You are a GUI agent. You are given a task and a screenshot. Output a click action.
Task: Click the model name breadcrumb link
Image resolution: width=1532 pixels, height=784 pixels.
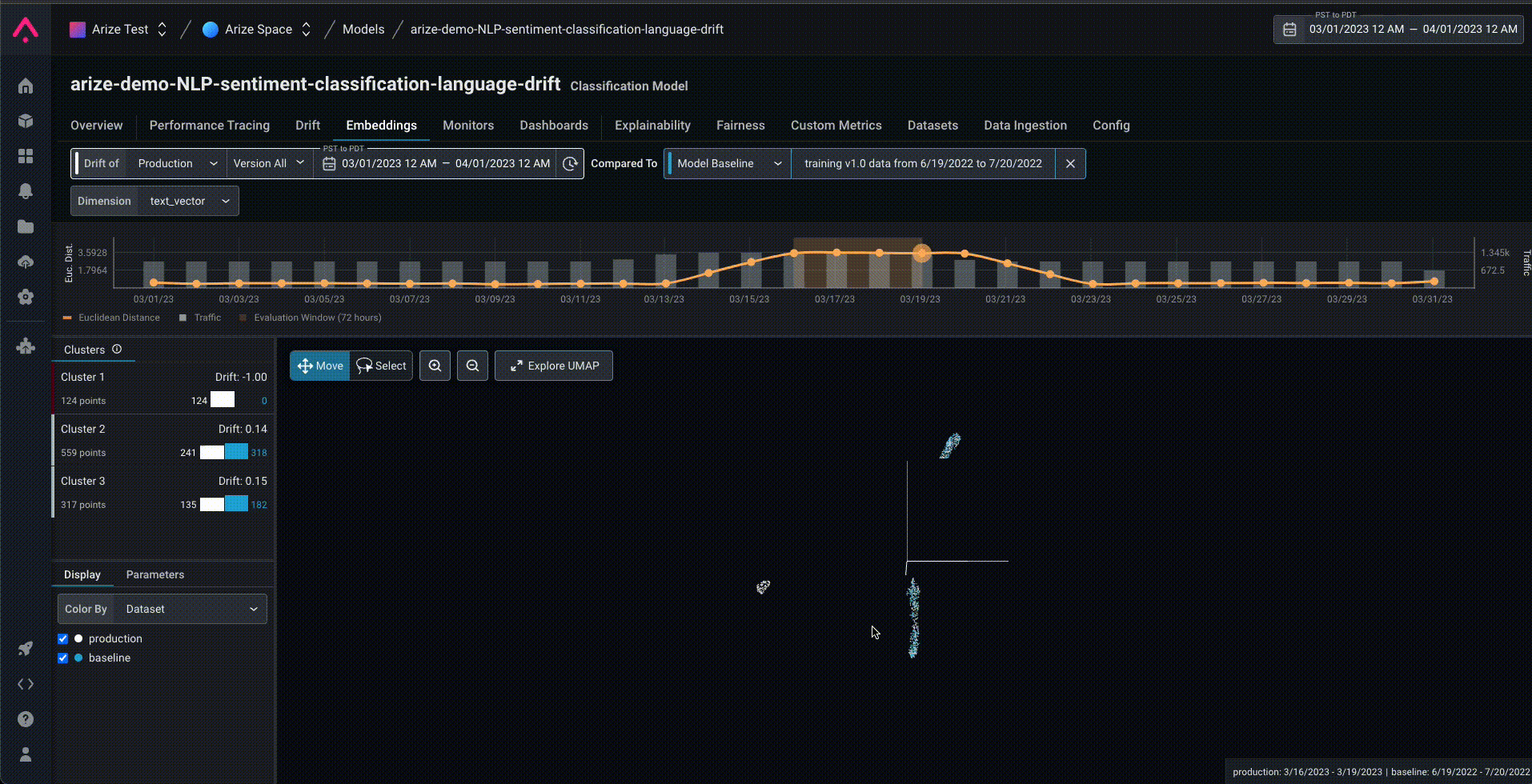[567, 30]
